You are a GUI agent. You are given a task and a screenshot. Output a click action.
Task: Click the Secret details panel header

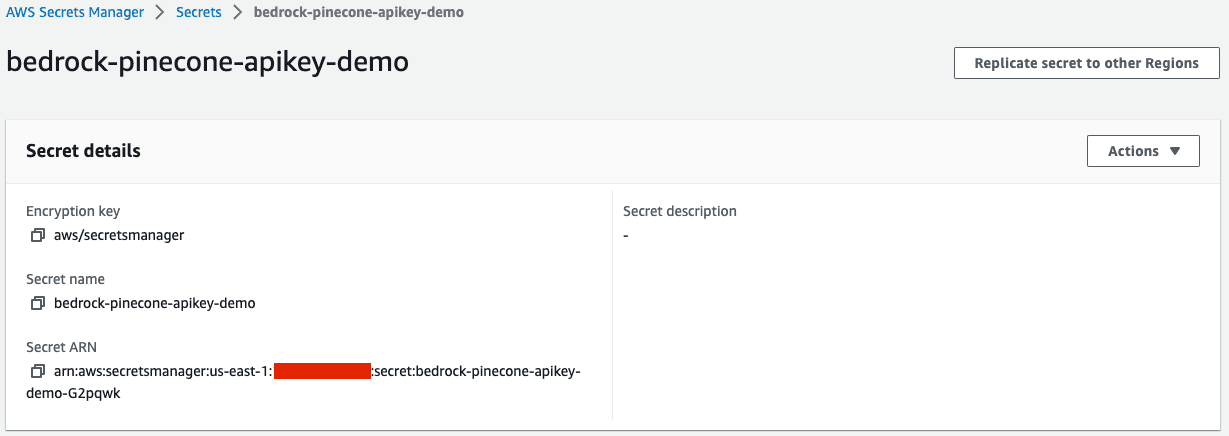(83, 151)
